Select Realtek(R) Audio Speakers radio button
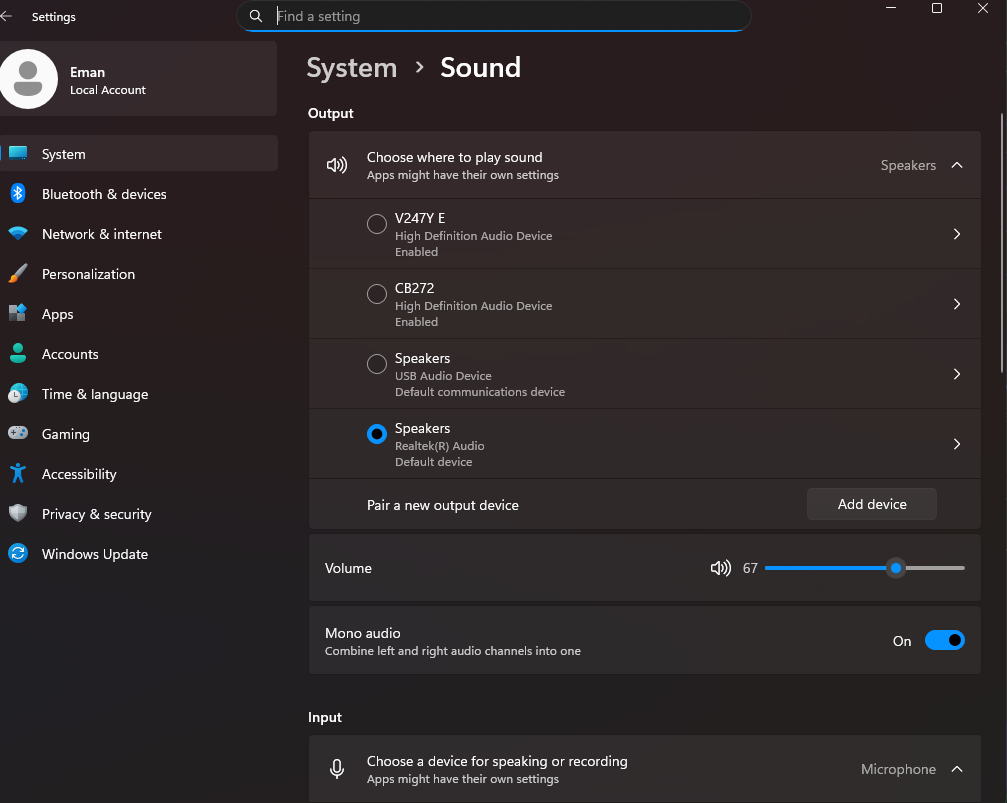The image size is (1007, 803). click(376, 434)
